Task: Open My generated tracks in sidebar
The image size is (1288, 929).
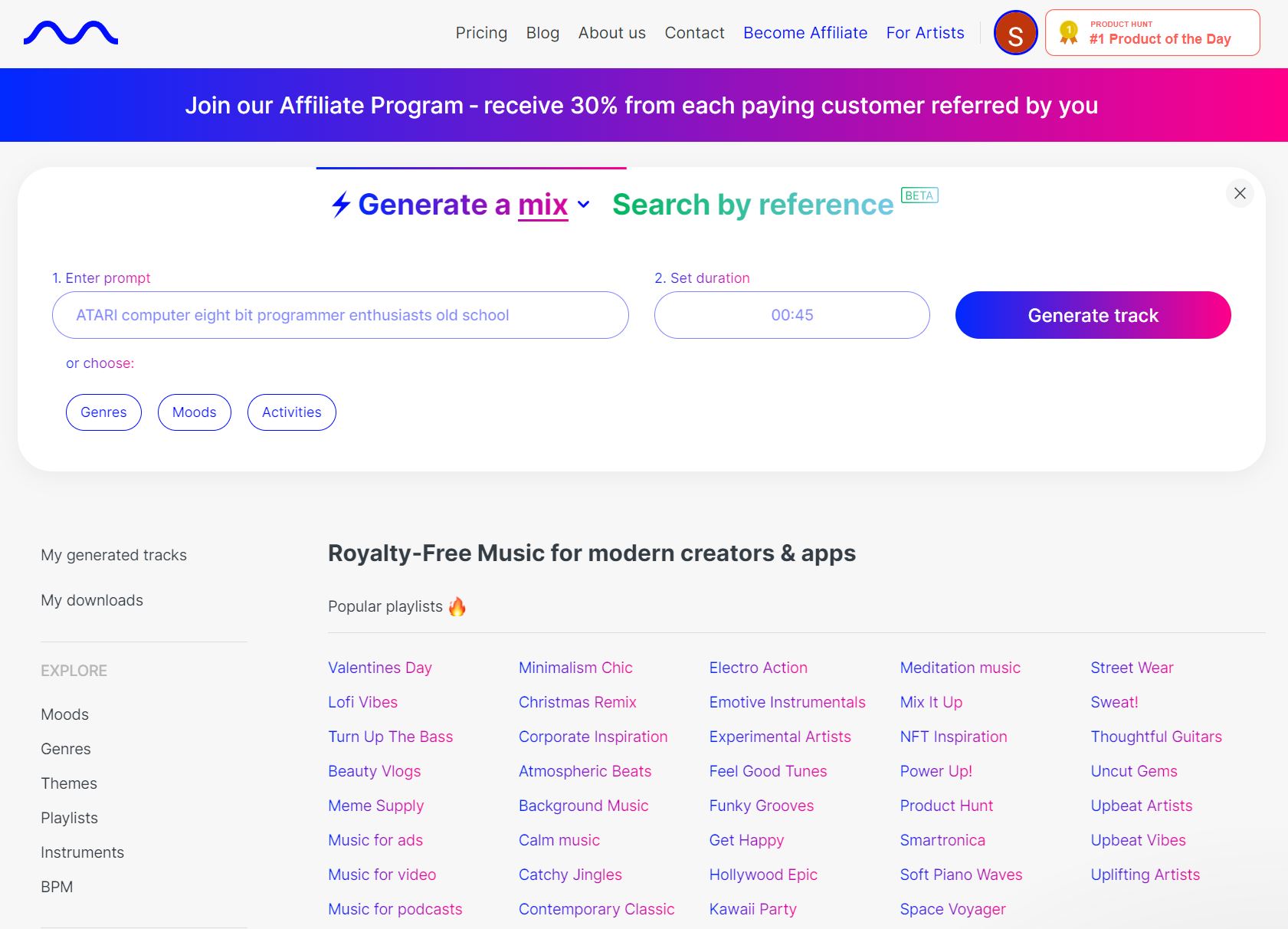Action: point(113,555)
